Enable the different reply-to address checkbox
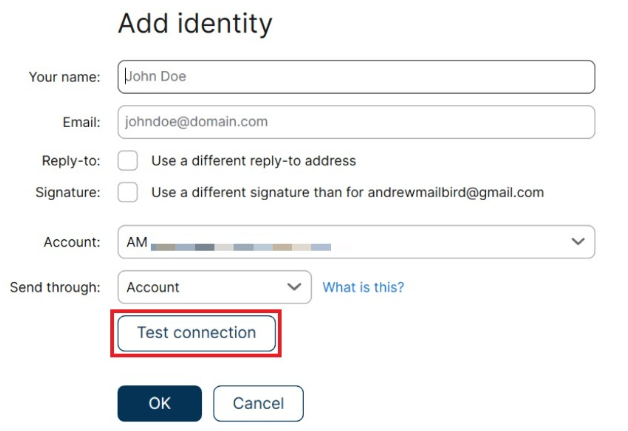 pyautogui.click(x=128, y=161)
